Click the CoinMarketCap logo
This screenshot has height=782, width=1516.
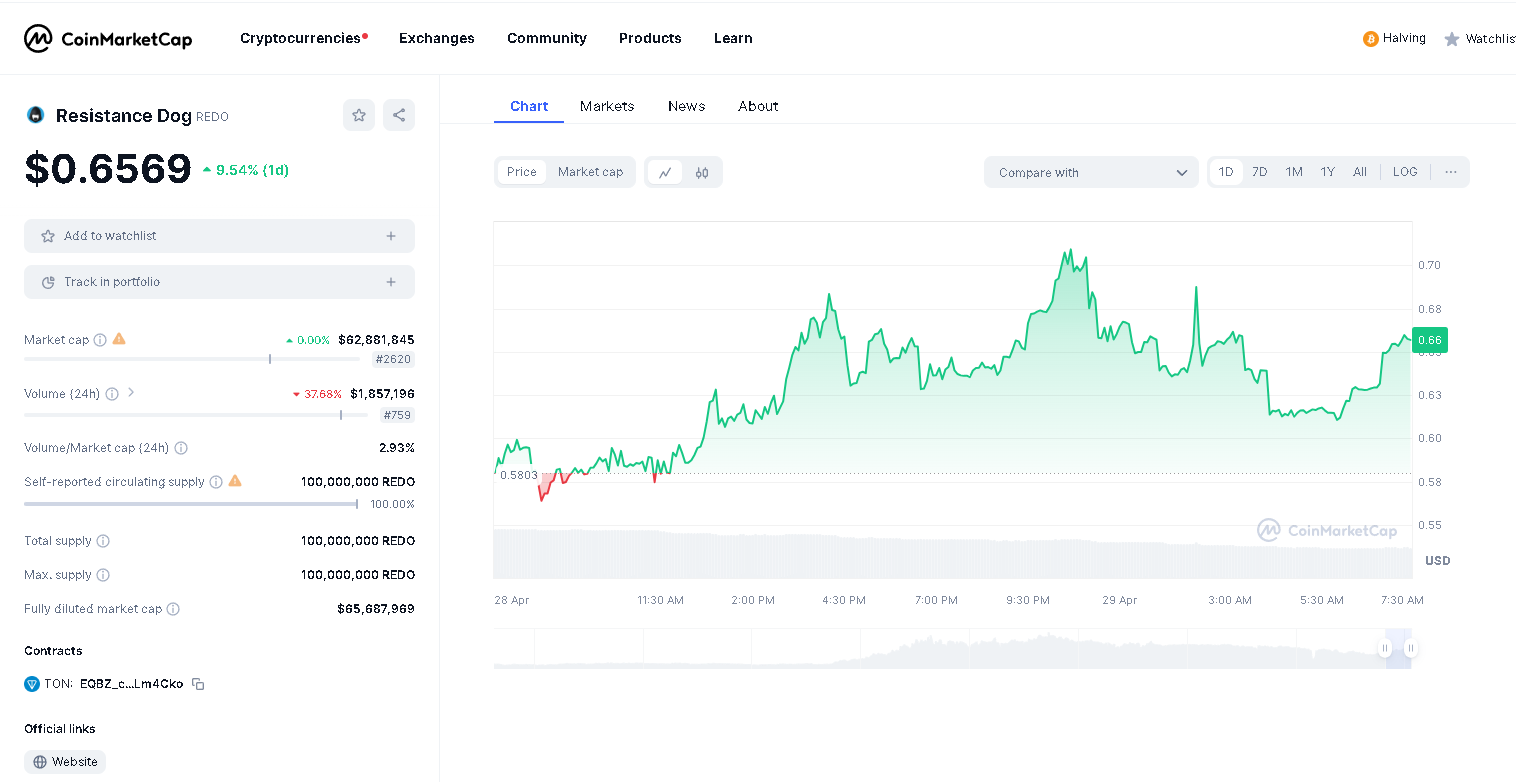tap(108, 39)
